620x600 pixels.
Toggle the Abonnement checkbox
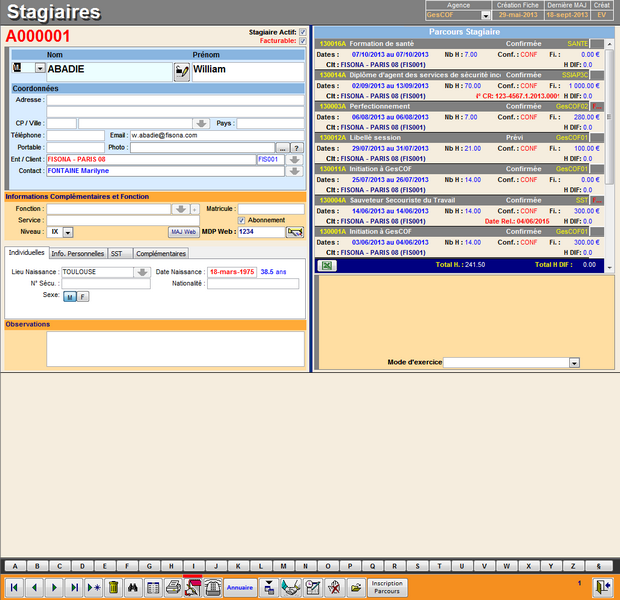pyautogui.click(x=241, y=220)
